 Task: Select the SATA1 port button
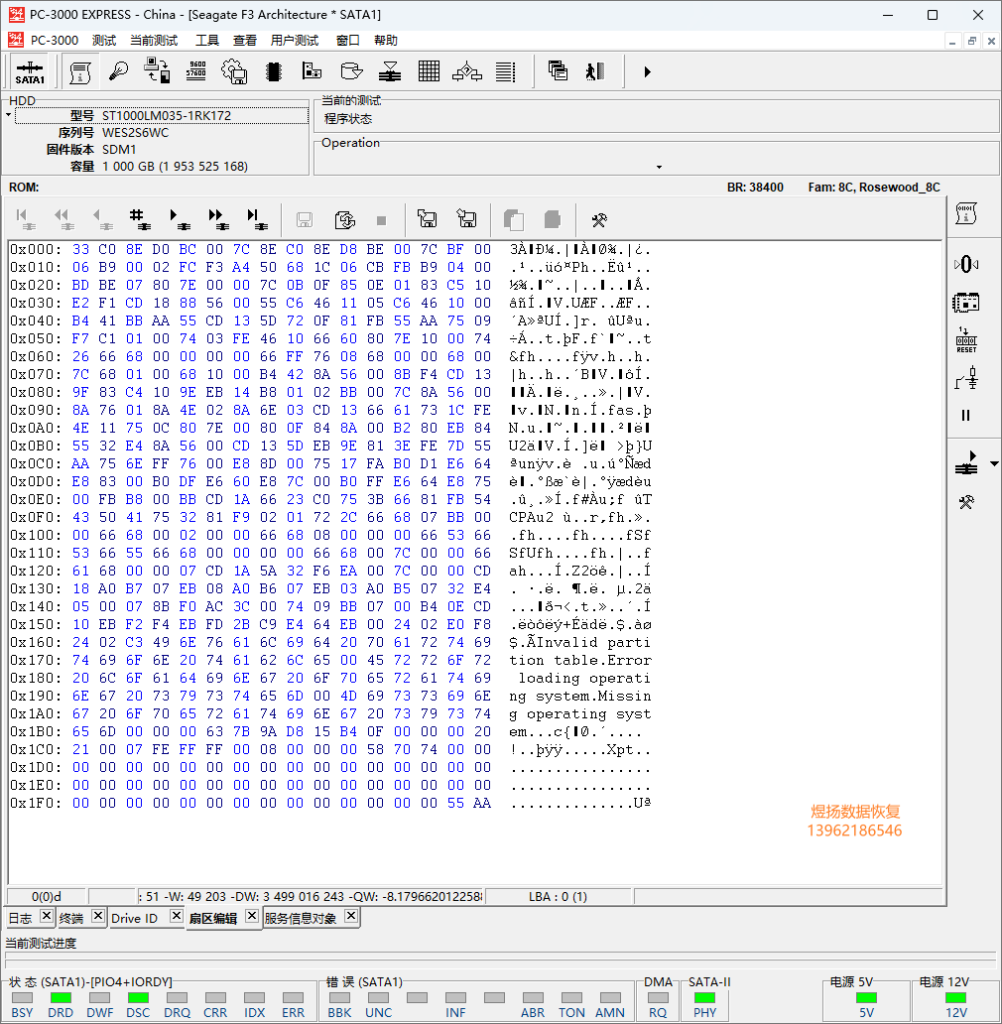pos(30,72)
